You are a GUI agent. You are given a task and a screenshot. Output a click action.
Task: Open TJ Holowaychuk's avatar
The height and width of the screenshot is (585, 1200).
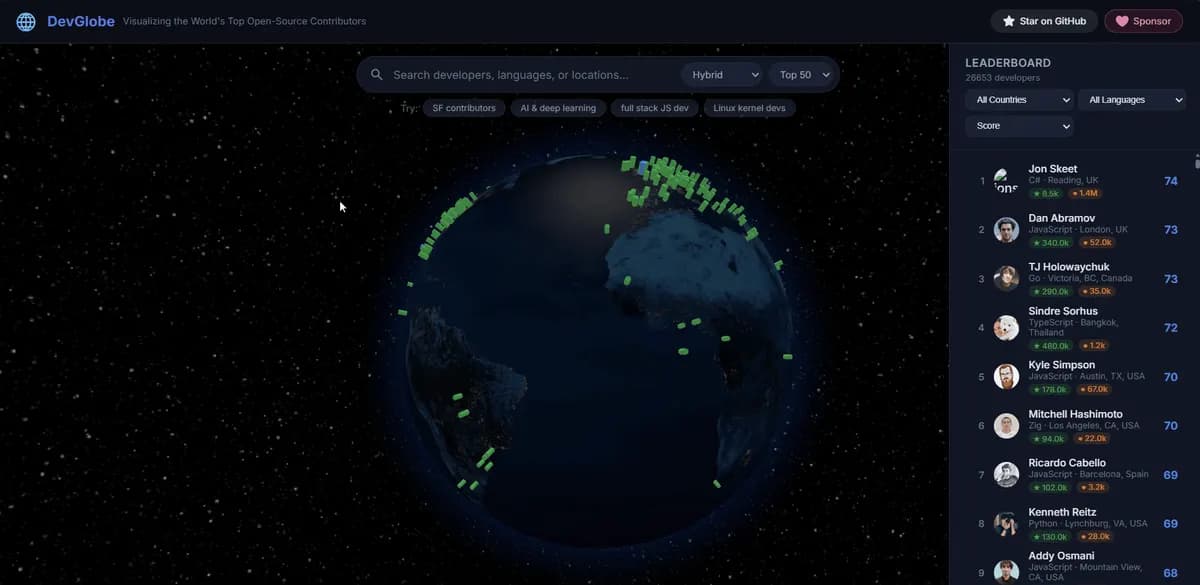click(1006, 279)
